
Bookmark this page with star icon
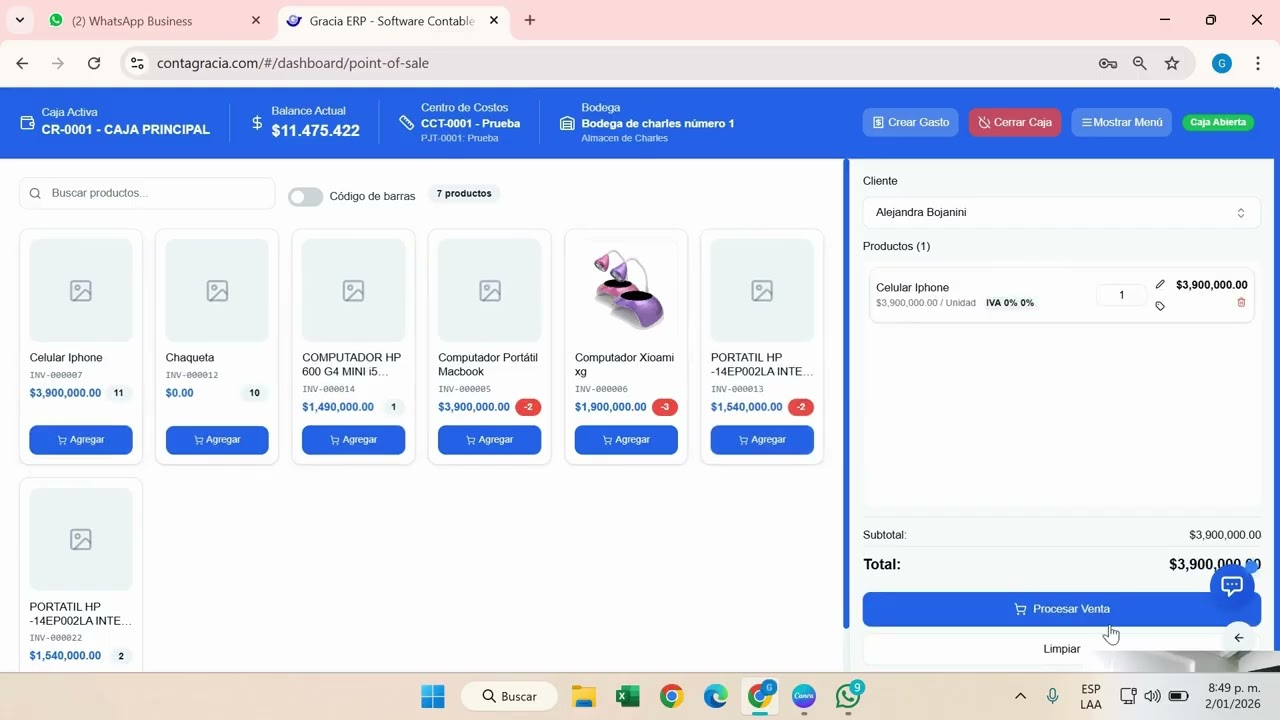point(1172,63)
